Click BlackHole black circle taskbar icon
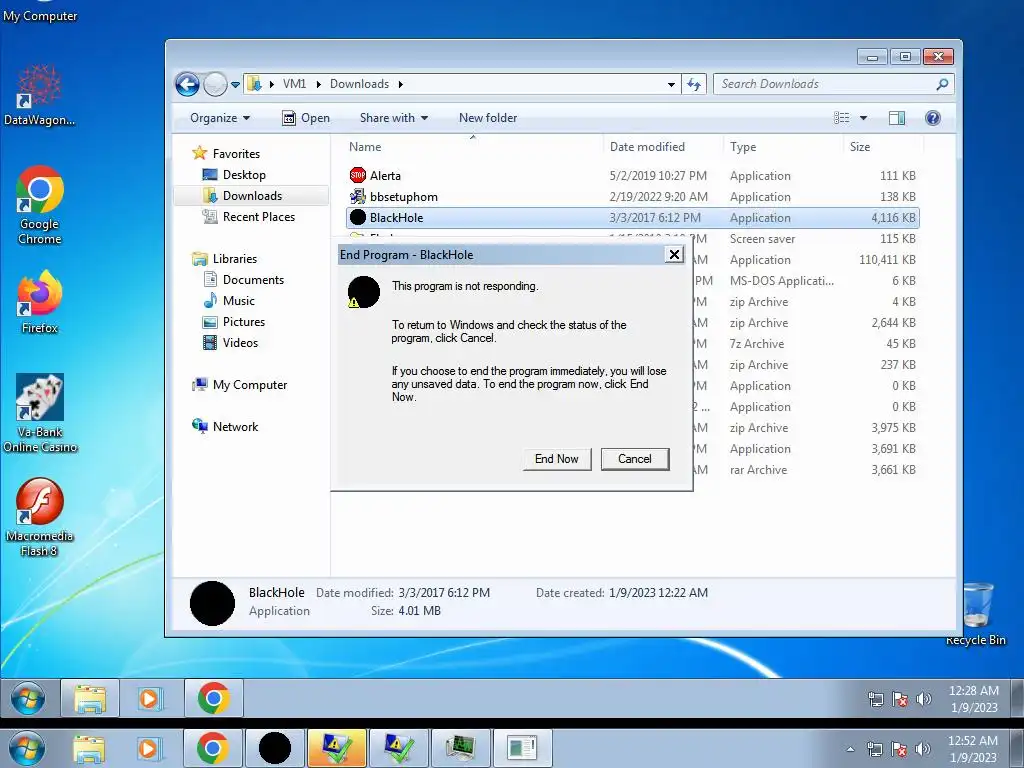 [x=275, y=748]
